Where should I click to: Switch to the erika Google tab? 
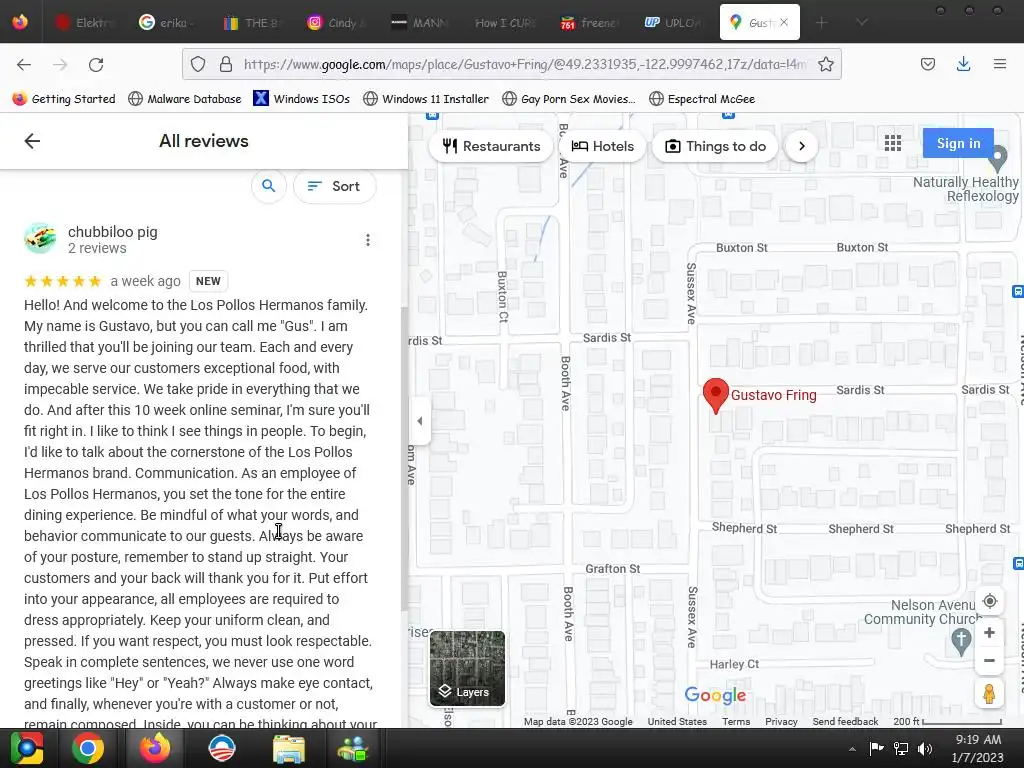click(167, 23)
